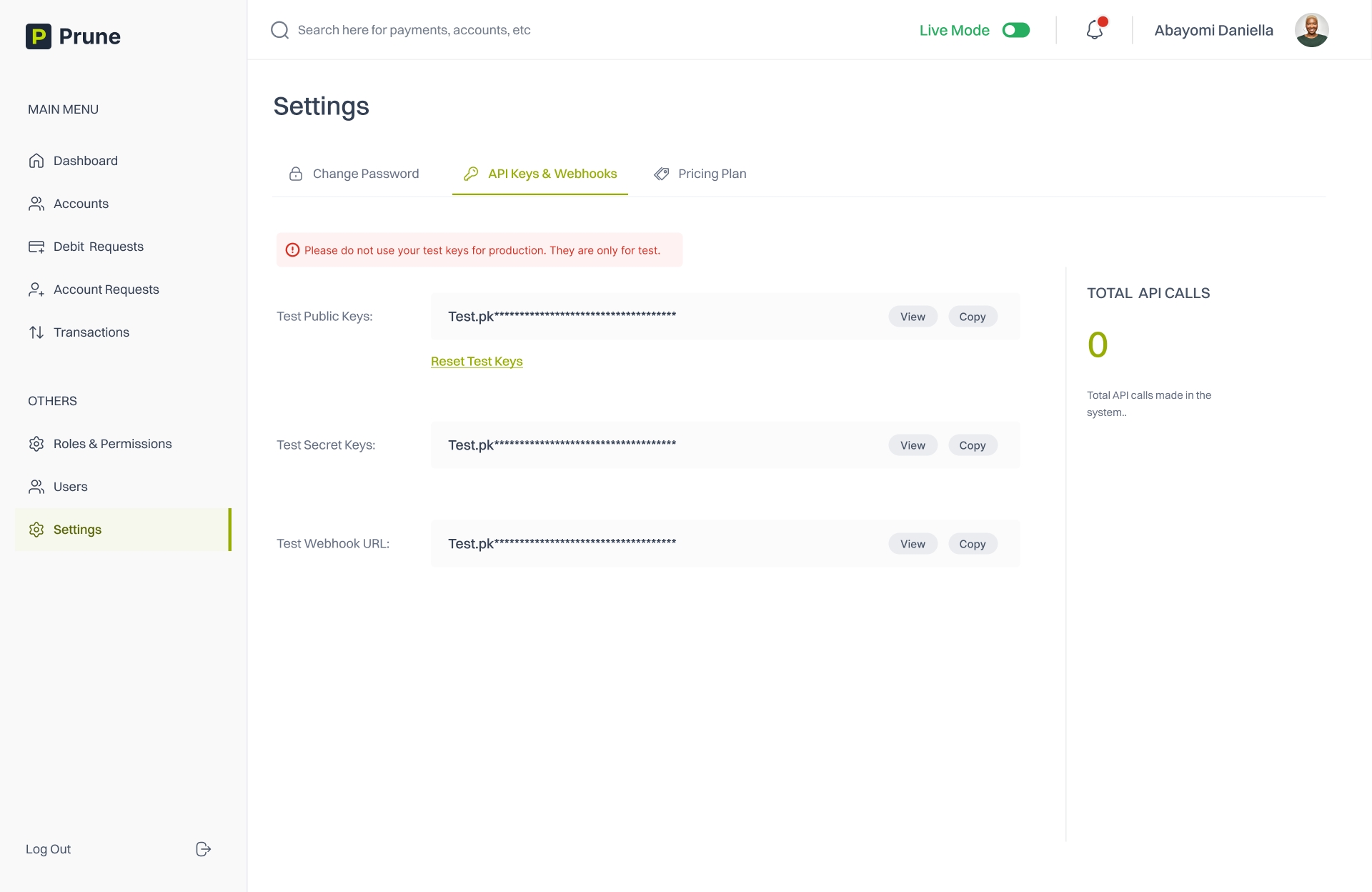Toggle the Live Mode switch
The image size is (1372, 892).
[1015, 30]
